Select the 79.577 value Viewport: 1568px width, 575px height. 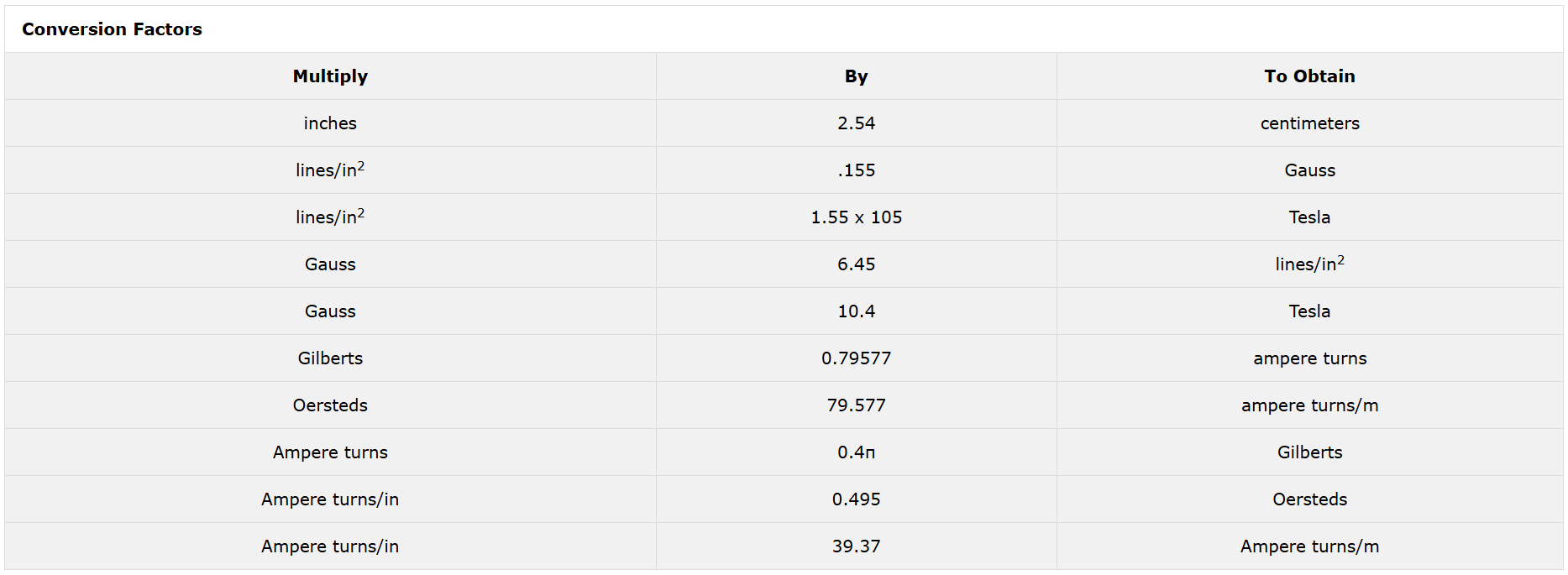pos(856,405)
